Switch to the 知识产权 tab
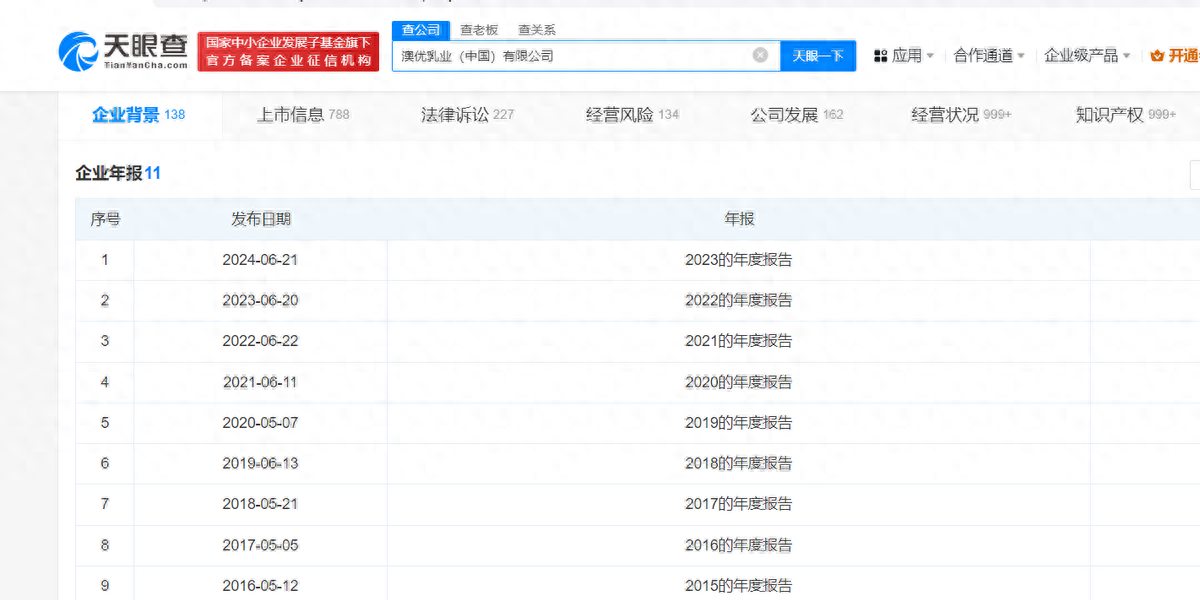The width and height of the screenshot is (1200, 600). tap(1126, 115)
